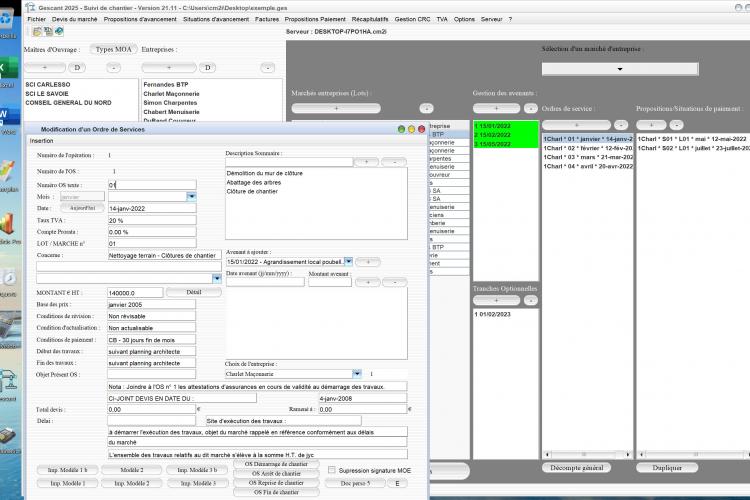The height and width of the screenshot is (500, 750).
Task: Open the Devis du marché menu
Action: (x=75, y=19)
